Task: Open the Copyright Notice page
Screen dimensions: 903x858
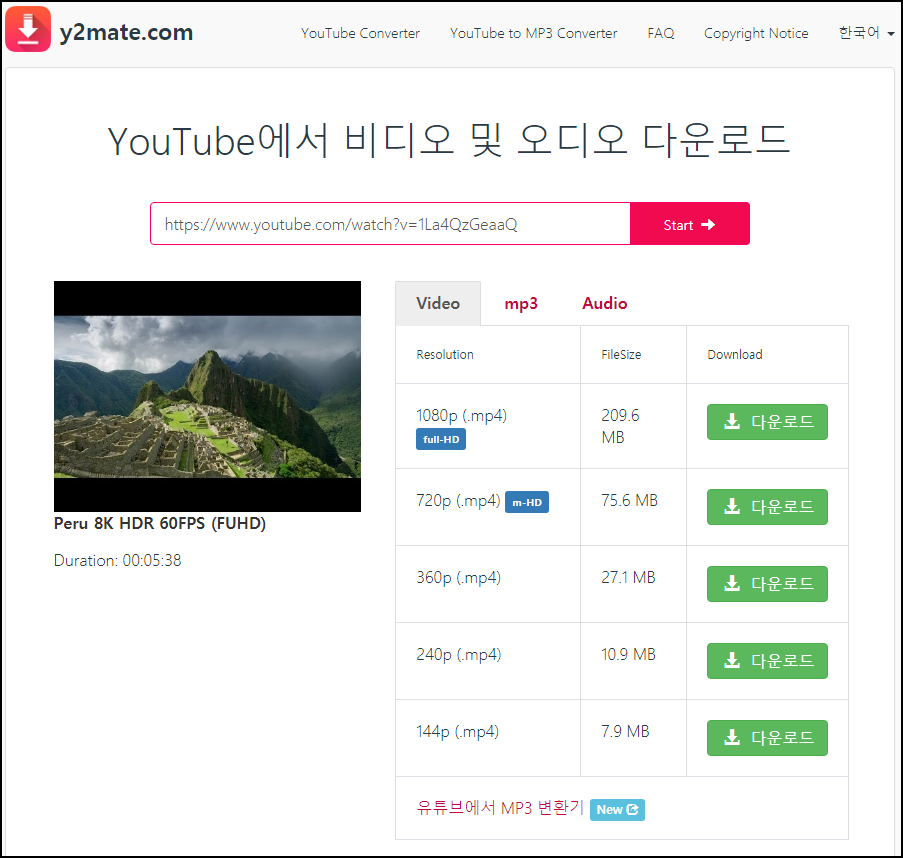Action: tap(756, 33)
